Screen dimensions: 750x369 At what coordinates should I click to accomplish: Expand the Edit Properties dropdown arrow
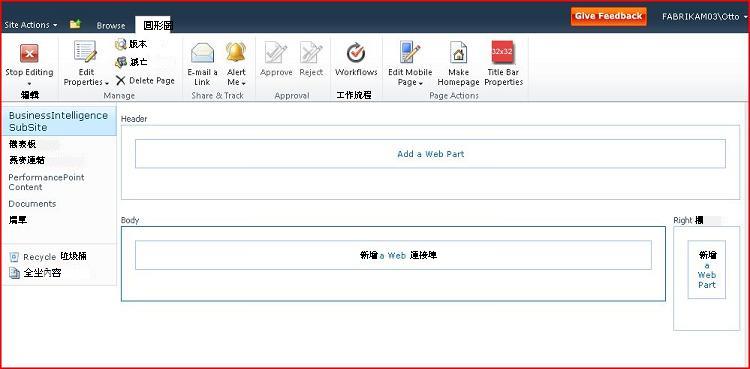click(x=107, y=83)
